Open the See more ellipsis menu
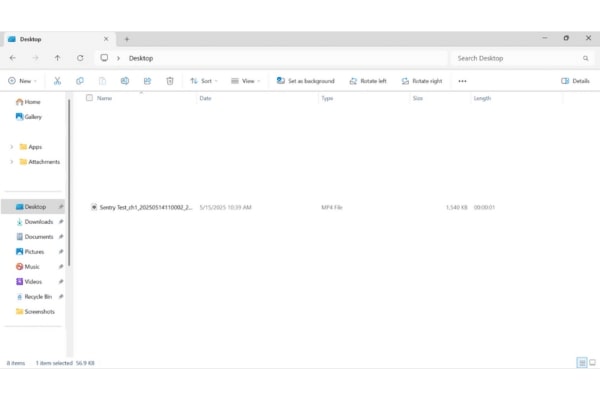Viewport: 600px width, 400px height. point(462,81)
